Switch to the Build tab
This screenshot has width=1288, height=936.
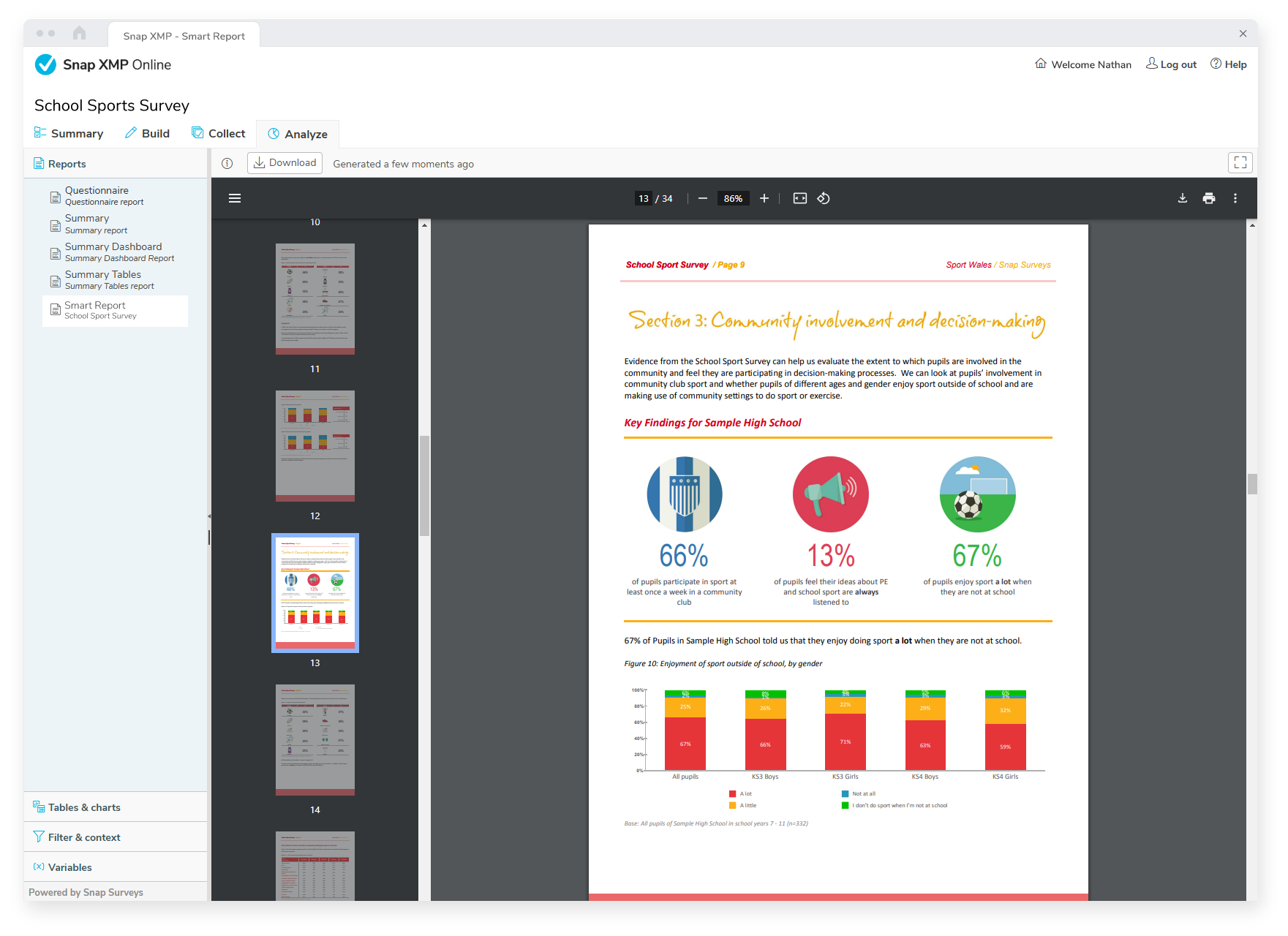tap(147, 133)
